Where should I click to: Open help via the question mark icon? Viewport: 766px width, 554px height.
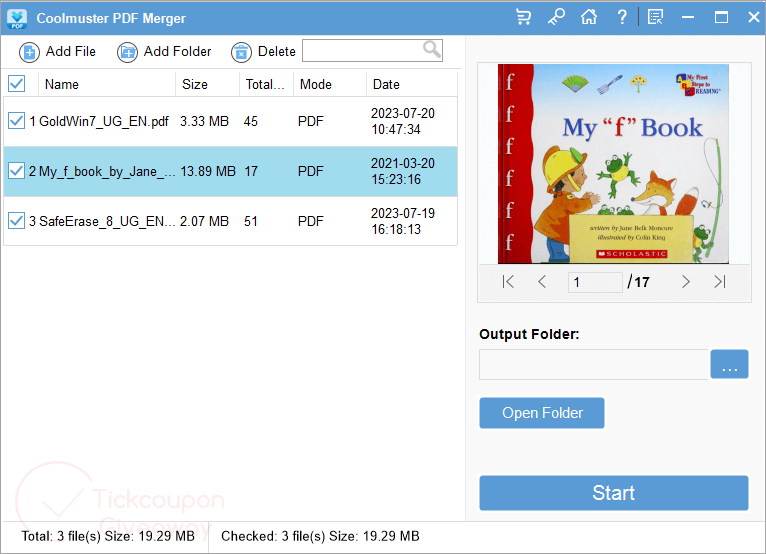coord(621,18)
